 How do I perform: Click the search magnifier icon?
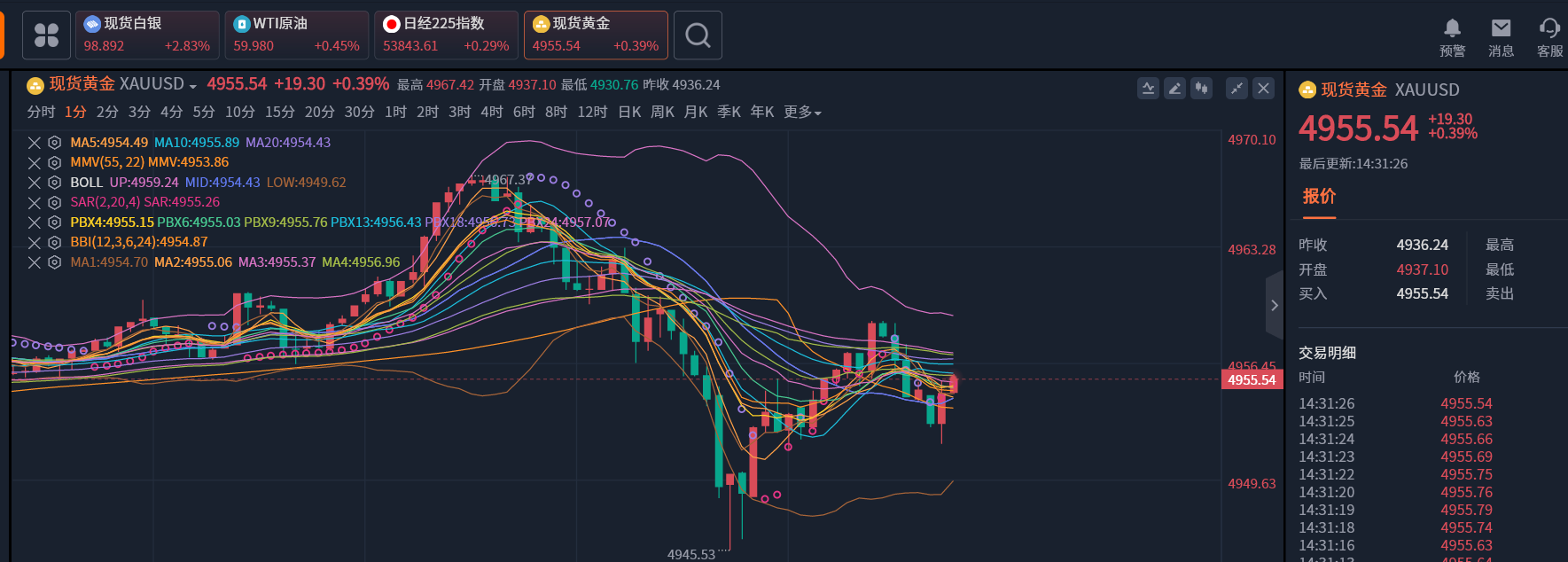click(x=698, y=35)
